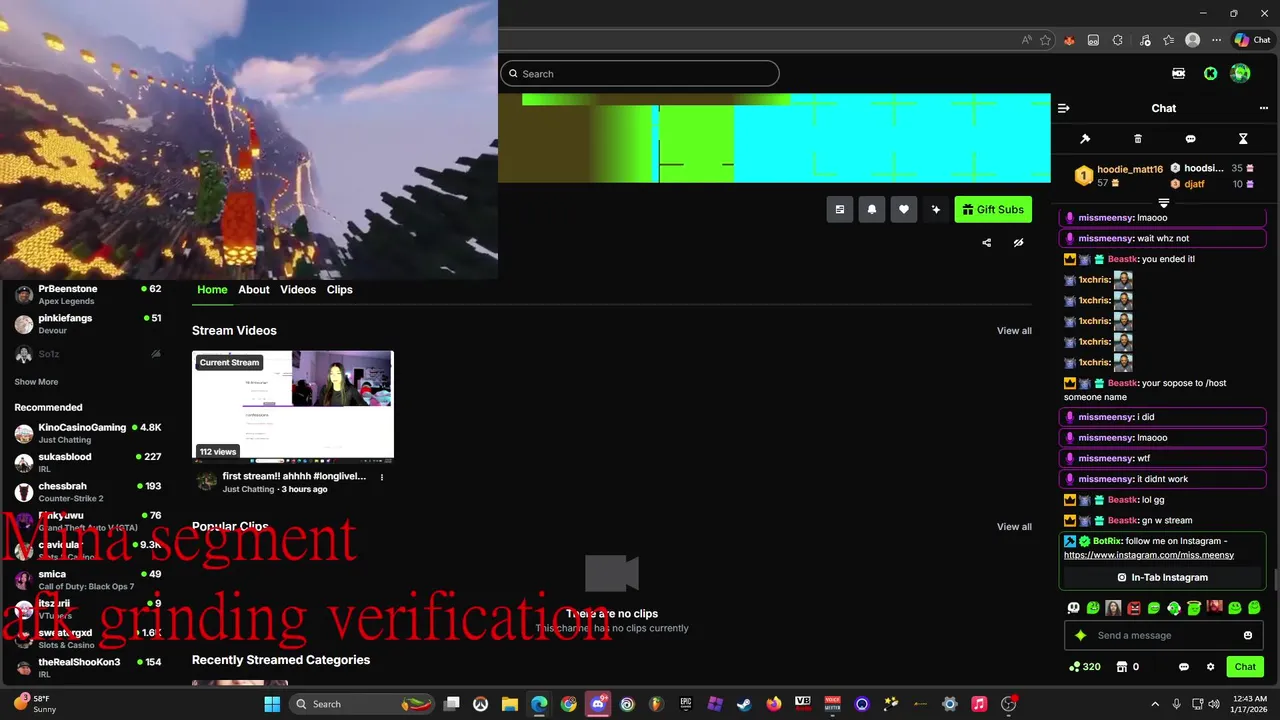Open chessbrah recommended channel
1280x720 pixels.
(88, 492)
